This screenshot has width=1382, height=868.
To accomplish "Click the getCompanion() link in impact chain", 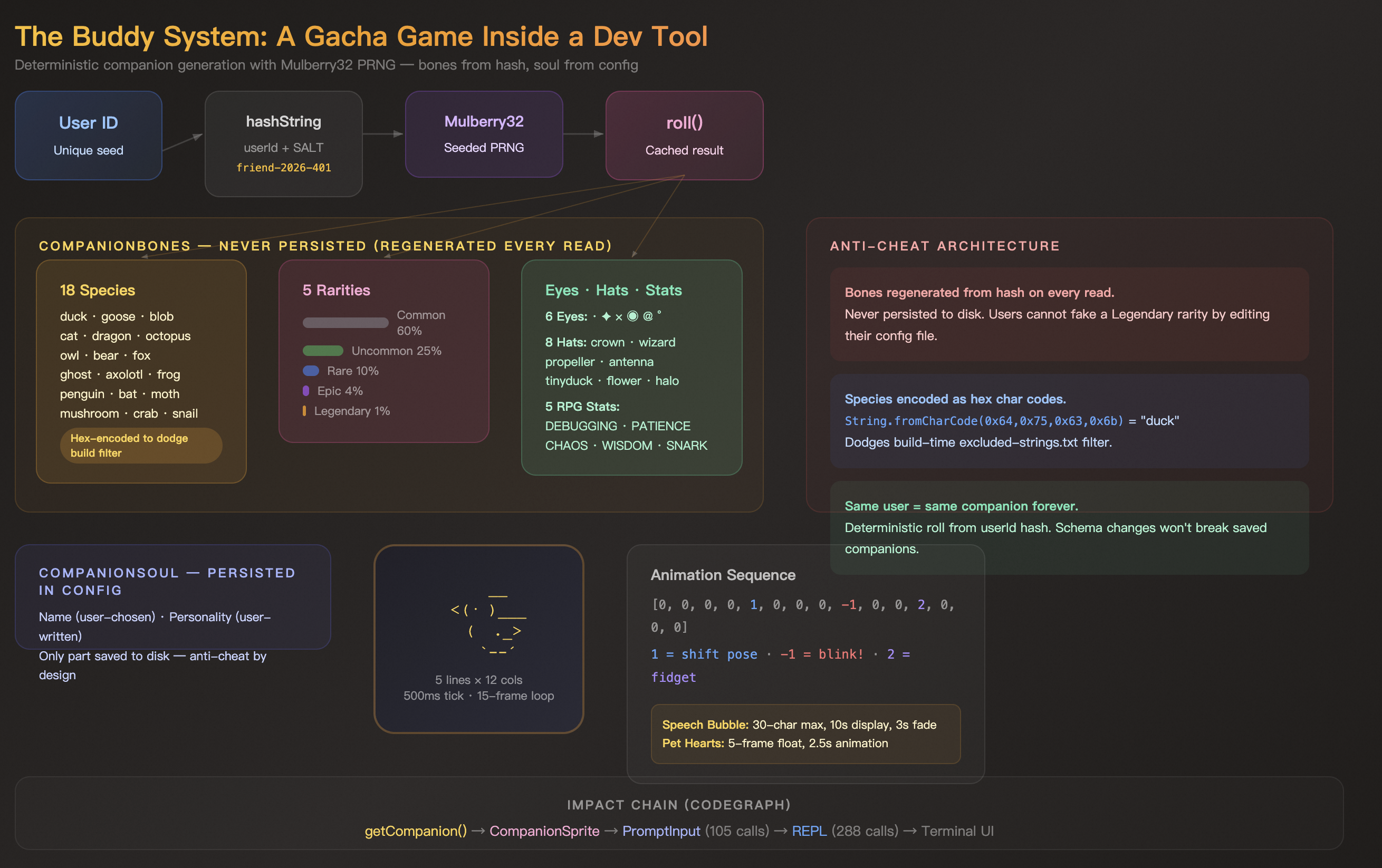I will [x=416, y=831].
